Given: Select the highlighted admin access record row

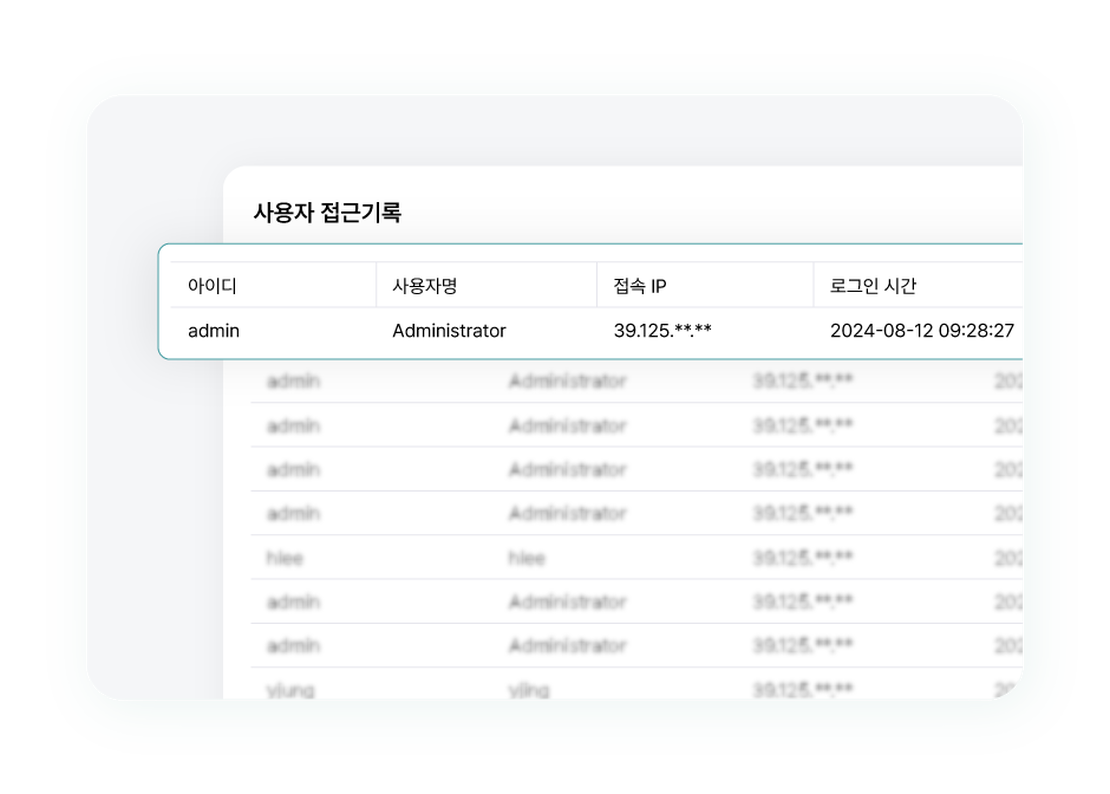Looking at the screenshot, I should (590, 330).
